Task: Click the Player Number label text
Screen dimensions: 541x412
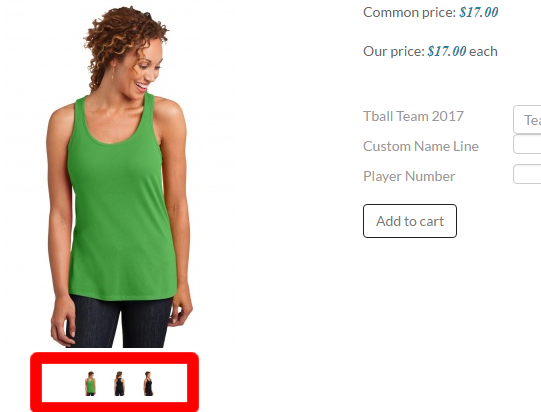Action: tap(409, 176)
